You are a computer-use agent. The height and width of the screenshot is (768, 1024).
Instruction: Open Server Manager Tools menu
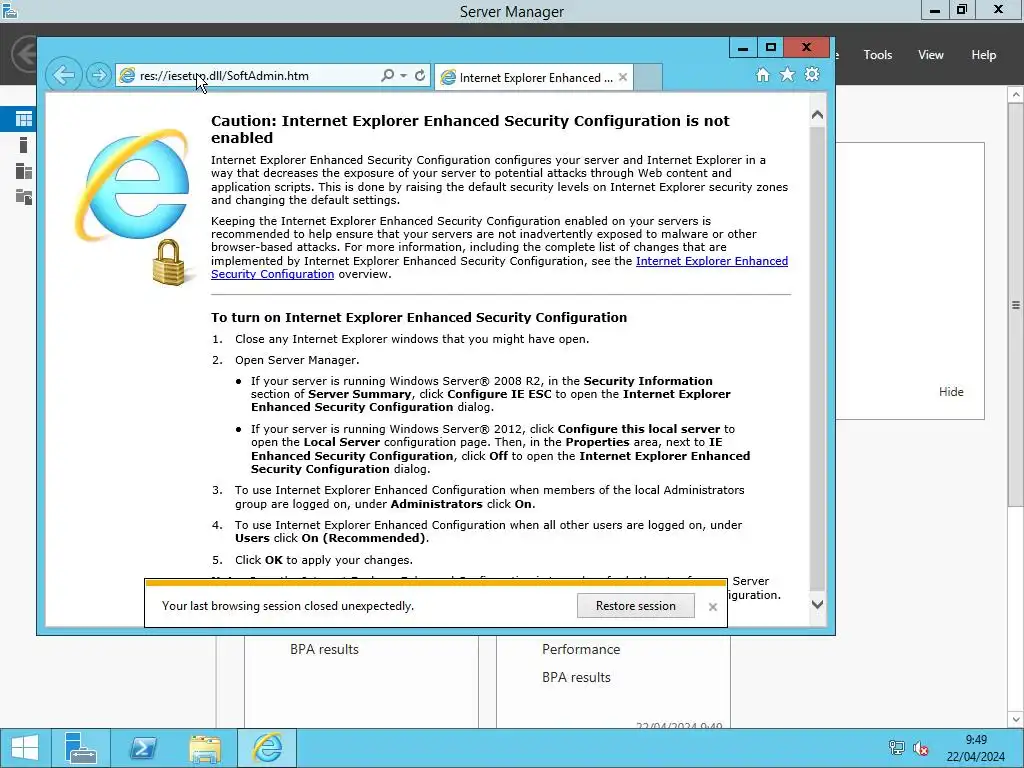pyautogui.click(x=877, y=55)
